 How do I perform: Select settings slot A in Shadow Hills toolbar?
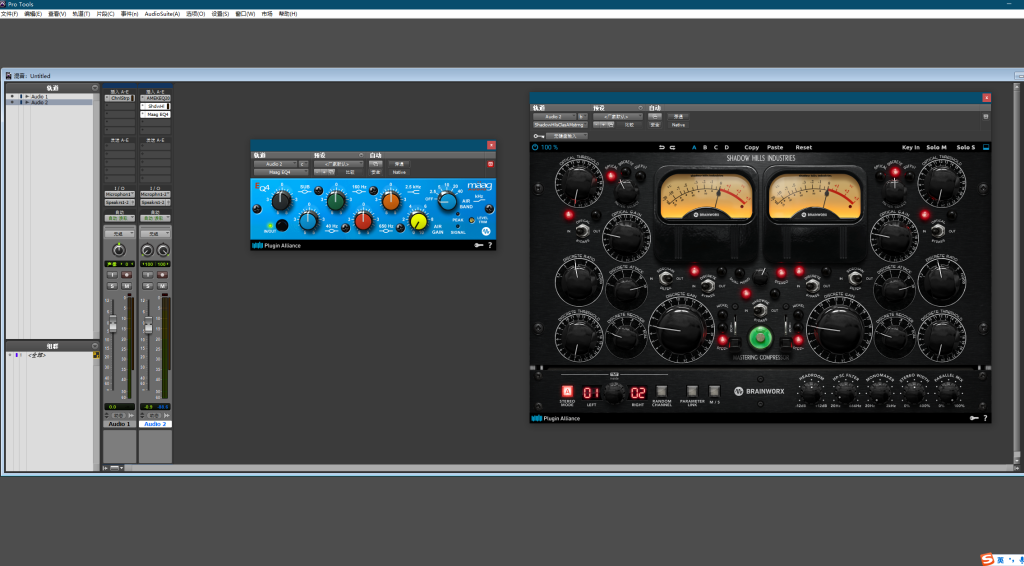coord(694,148)
